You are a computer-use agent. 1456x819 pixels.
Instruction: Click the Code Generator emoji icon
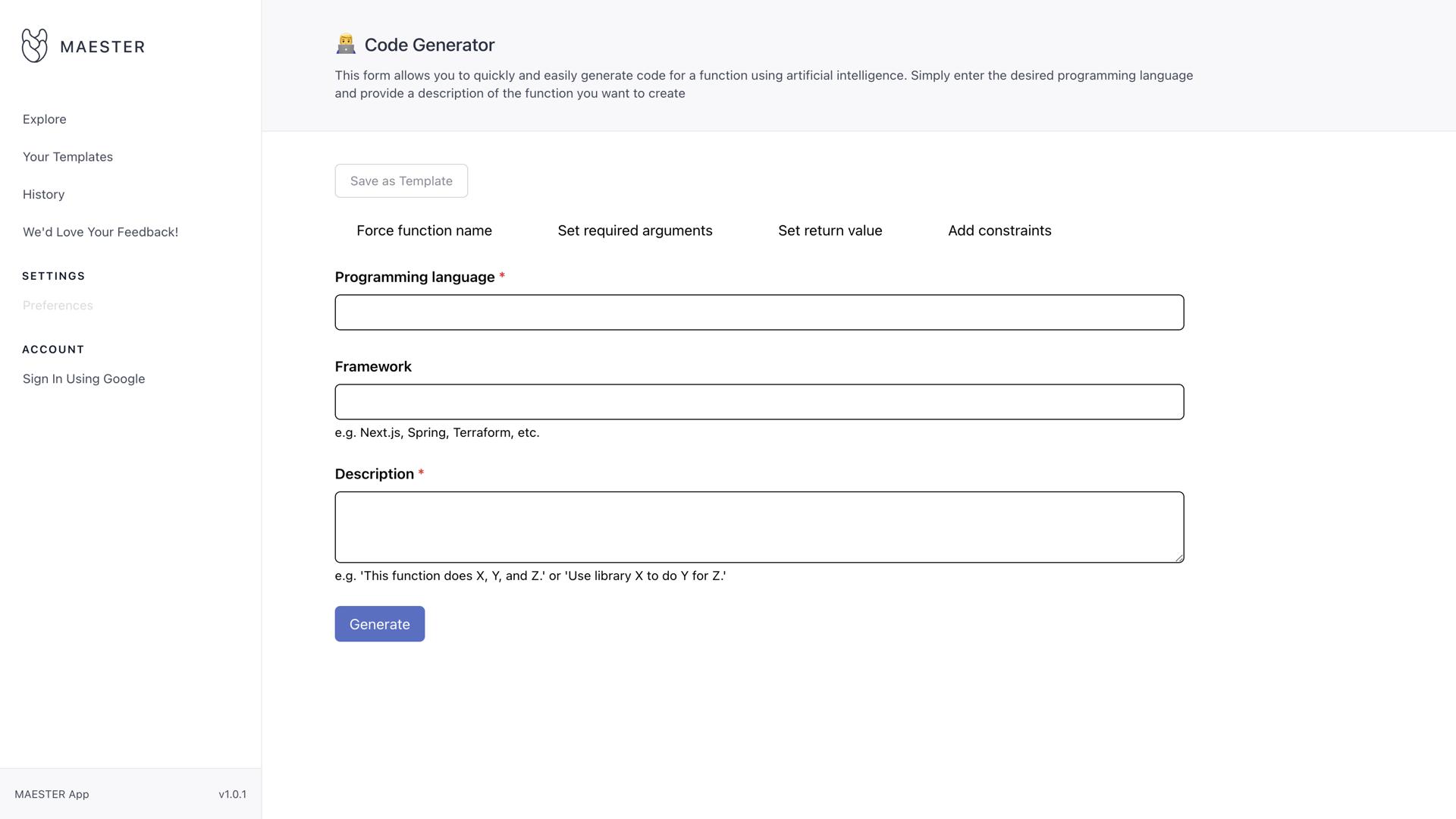coord(346,45)
